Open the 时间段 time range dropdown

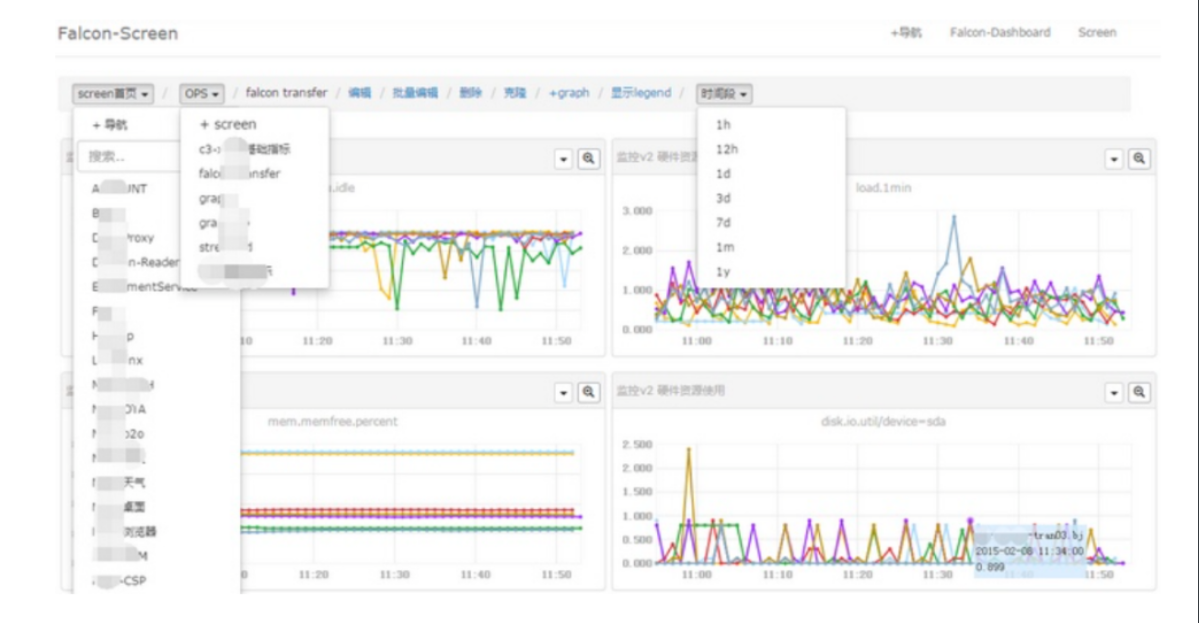click(x=724, y=93)
